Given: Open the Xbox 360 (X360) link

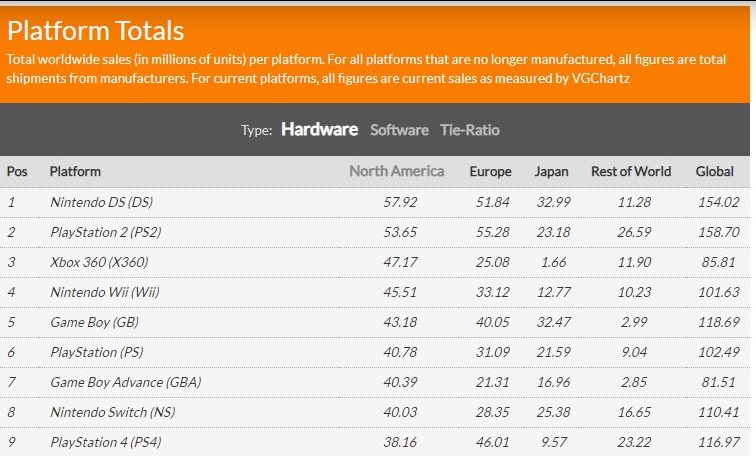Looking at the screenshot, I should (x=99, y=262).
